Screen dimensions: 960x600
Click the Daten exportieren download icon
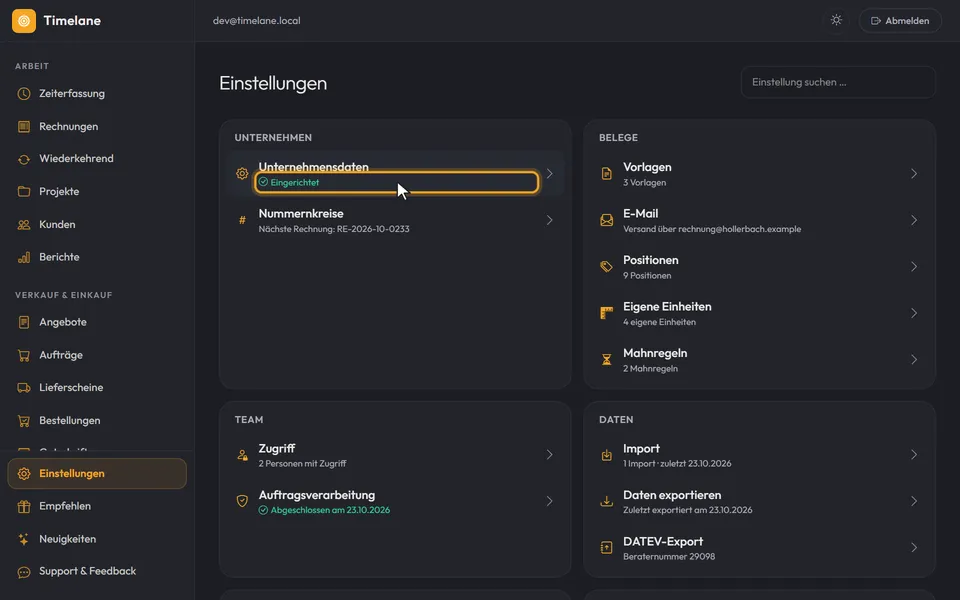point(607,502)
